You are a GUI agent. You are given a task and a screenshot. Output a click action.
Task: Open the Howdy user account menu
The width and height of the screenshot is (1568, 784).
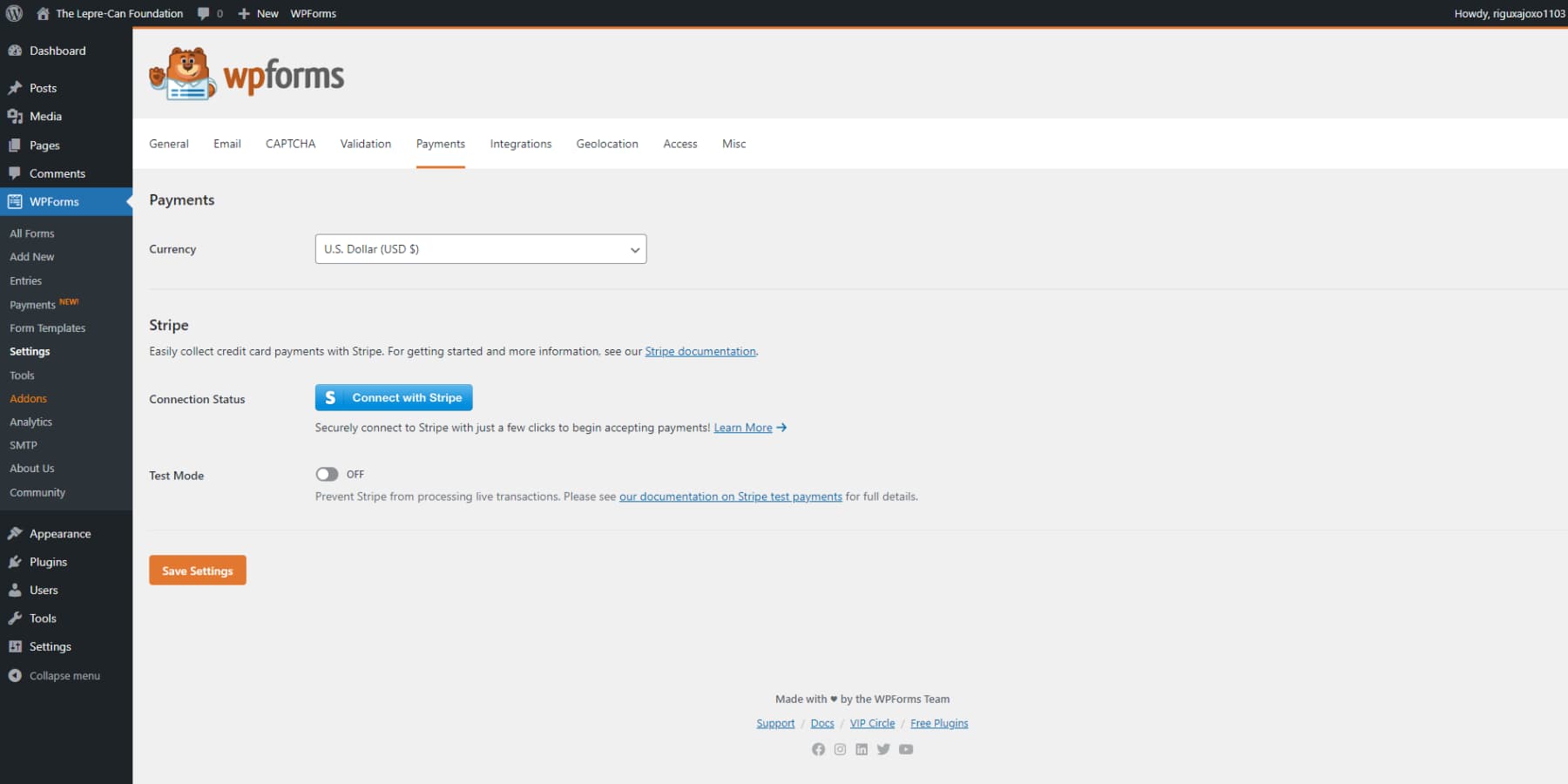click(x=1508, y=13)
